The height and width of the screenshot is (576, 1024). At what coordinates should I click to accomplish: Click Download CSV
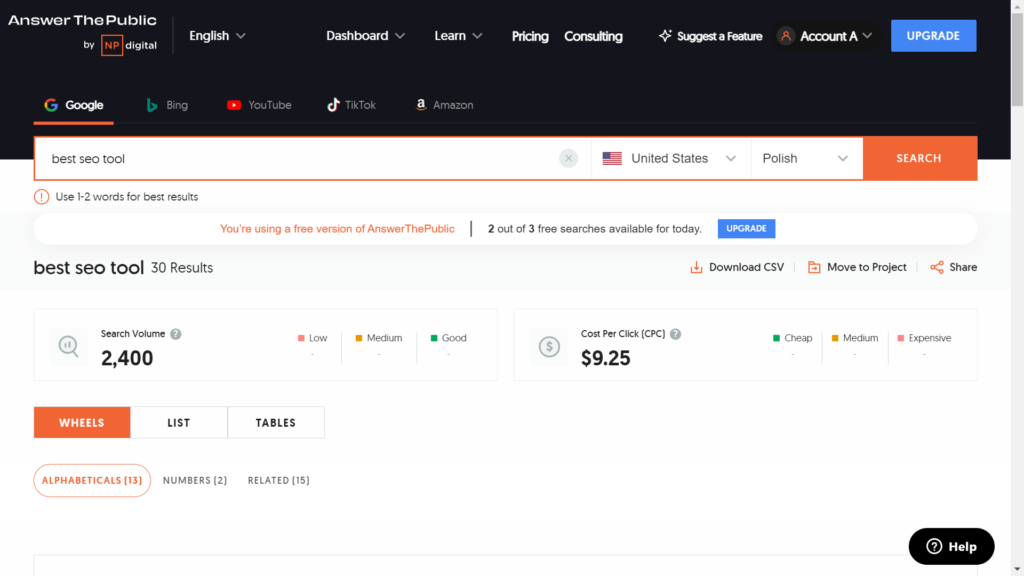[737, 267]
